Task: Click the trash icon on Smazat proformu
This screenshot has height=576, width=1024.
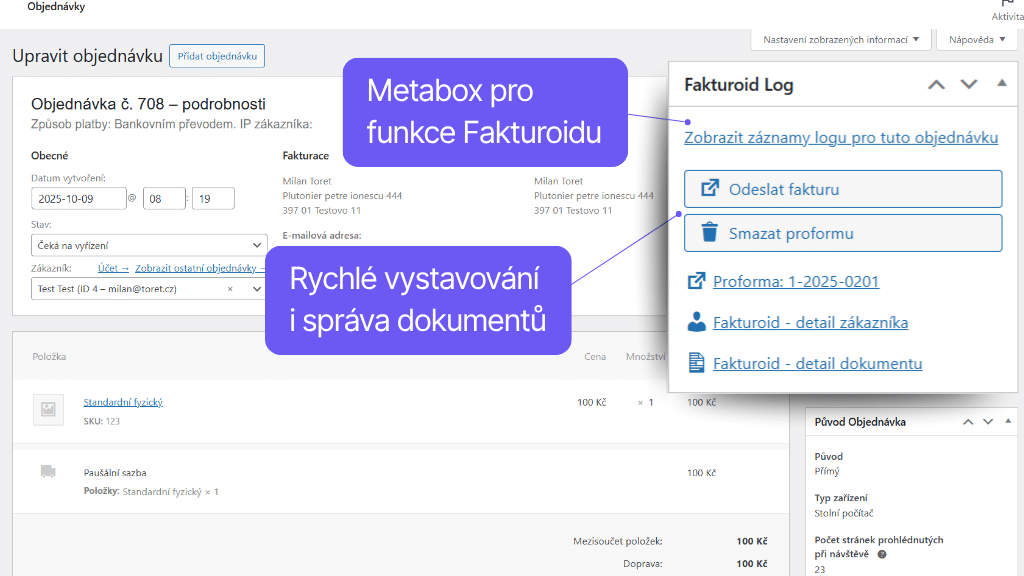Action: (x=710, y=233)
